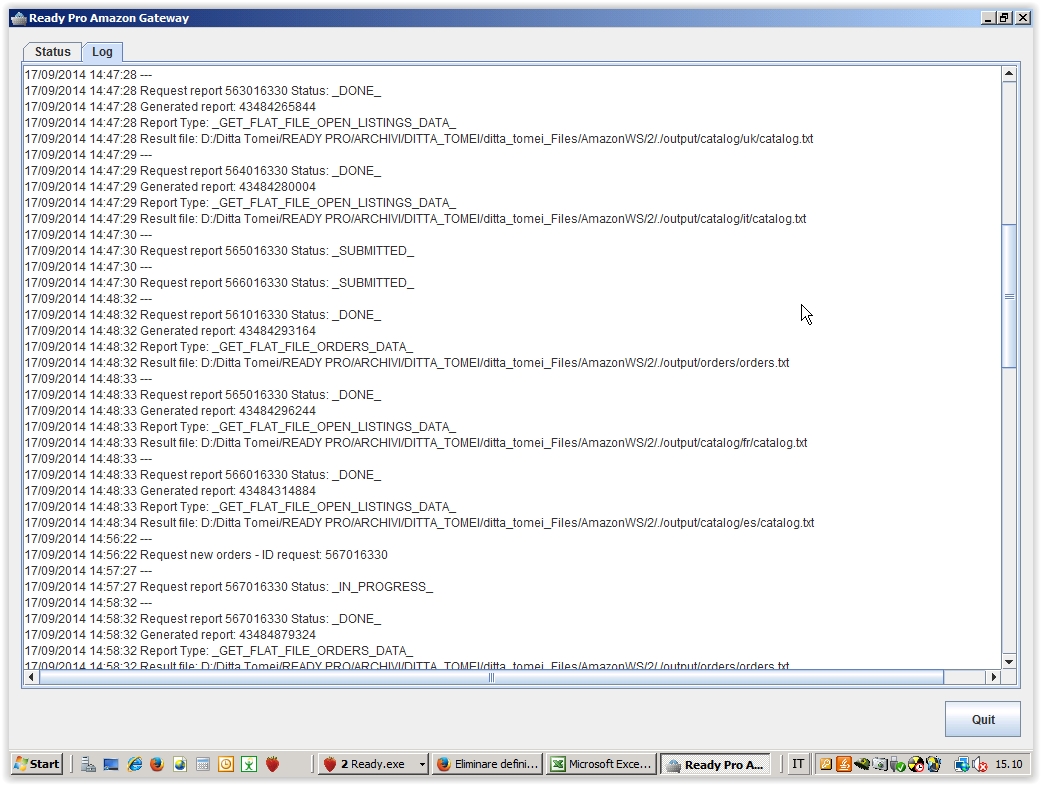Click the uk/catalog.txt result file line
The image size is (1041, 785).
pyautogui.click(x=419, y=138)
